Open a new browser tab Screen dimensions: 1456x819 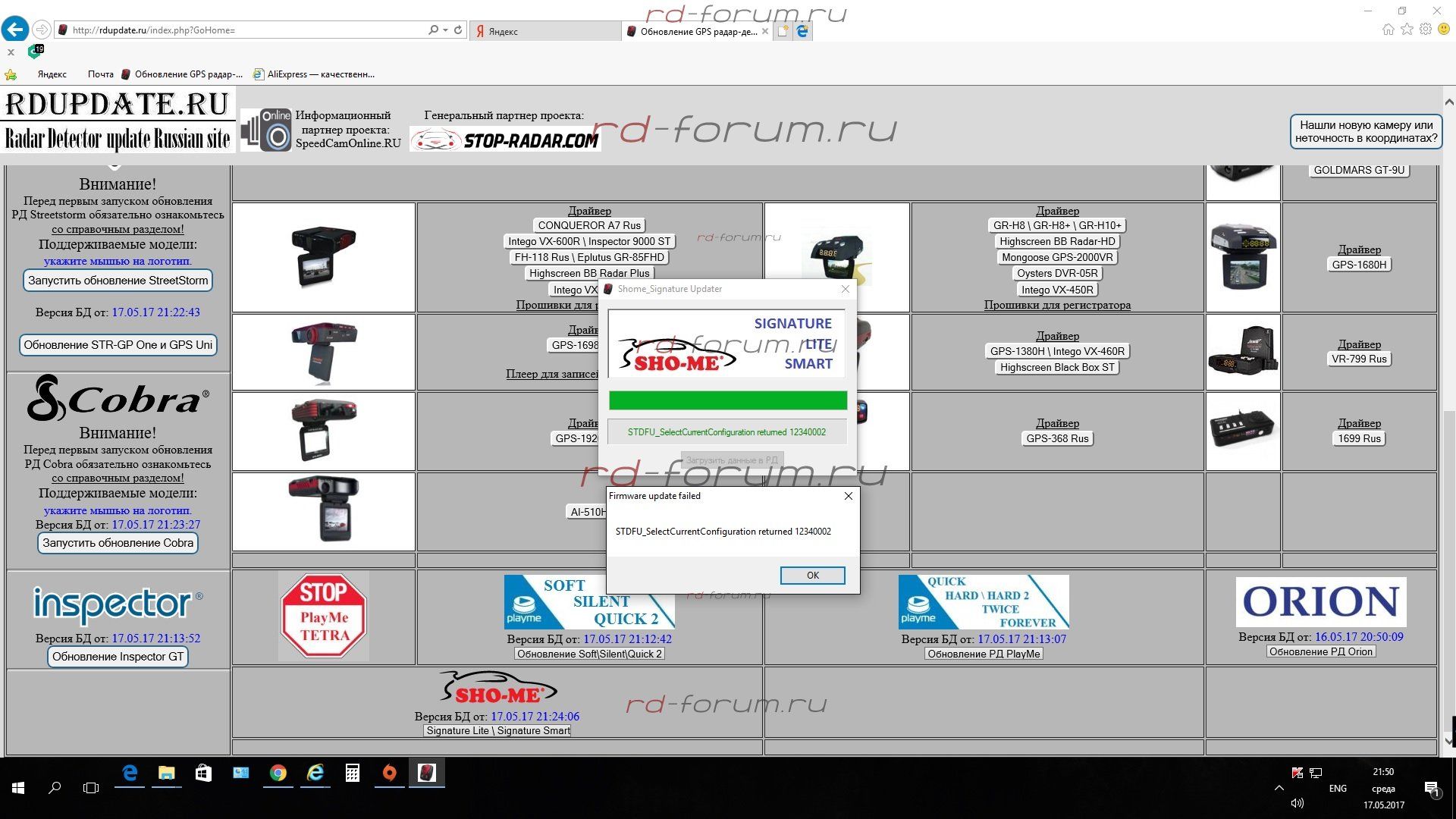783,31
